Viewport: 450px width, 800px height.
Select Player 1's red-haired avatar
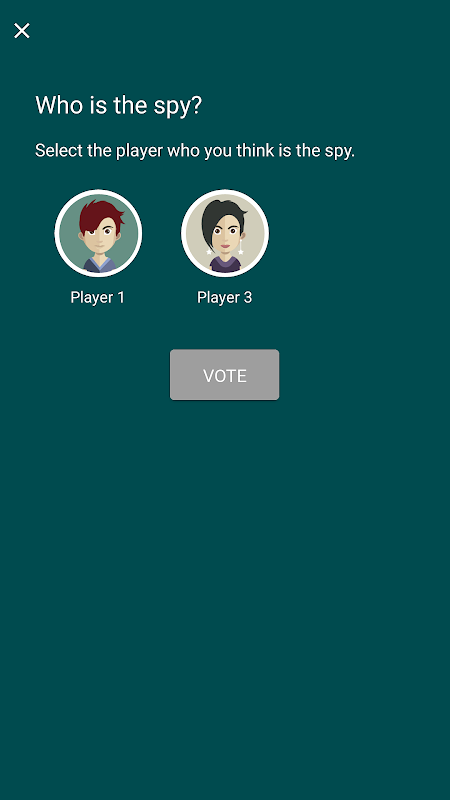point(98,233)
